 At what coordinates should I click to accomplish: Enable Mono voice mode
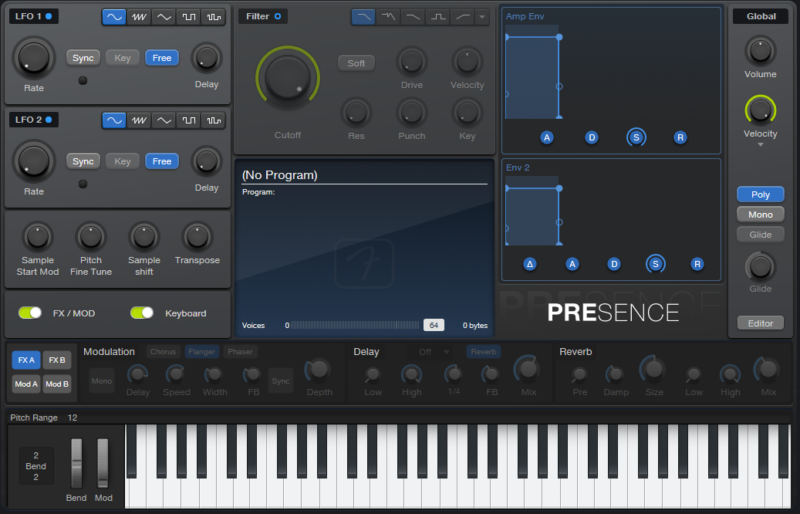[x=760, y=214]
